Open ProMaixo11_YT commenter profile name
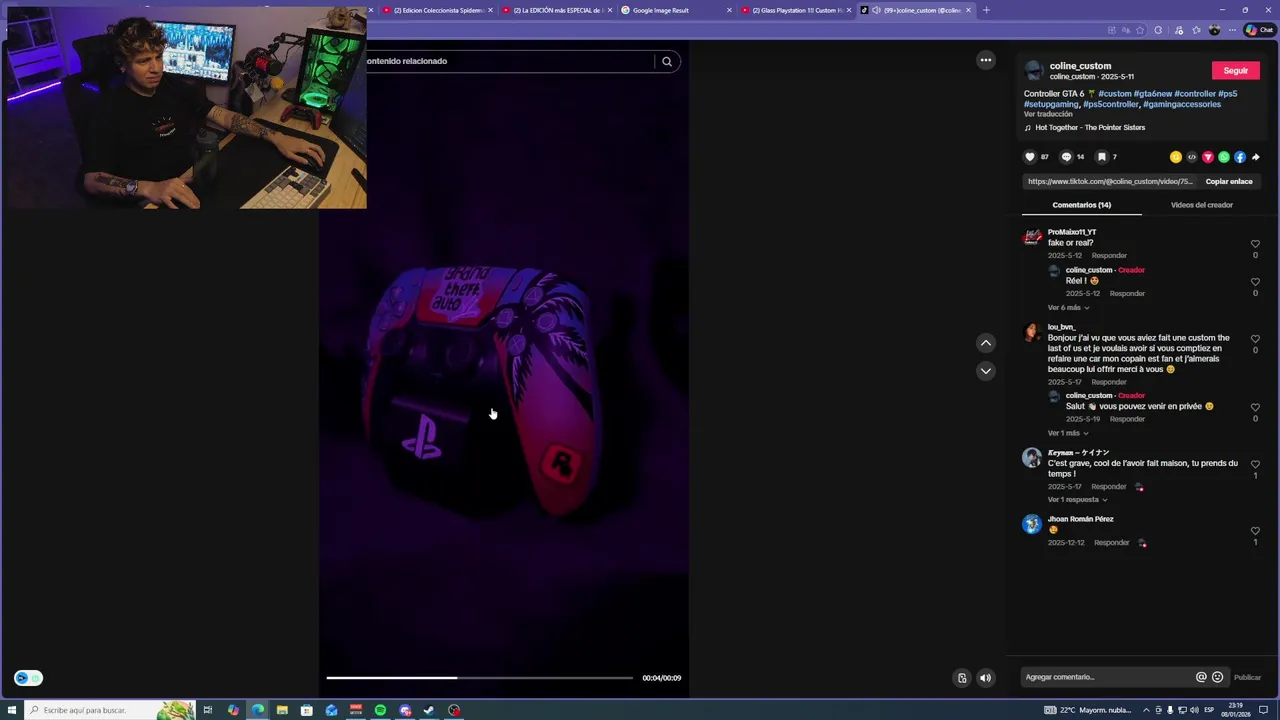 pos(1072,232)
